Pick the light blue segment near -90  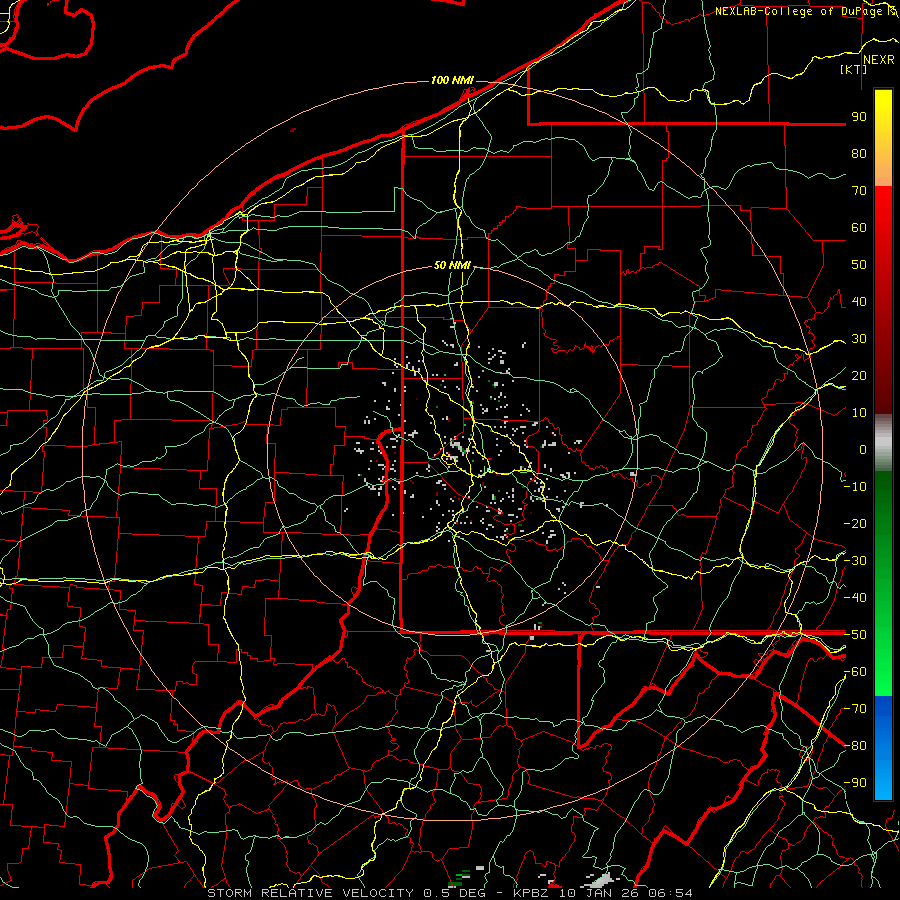coord(883,781)
